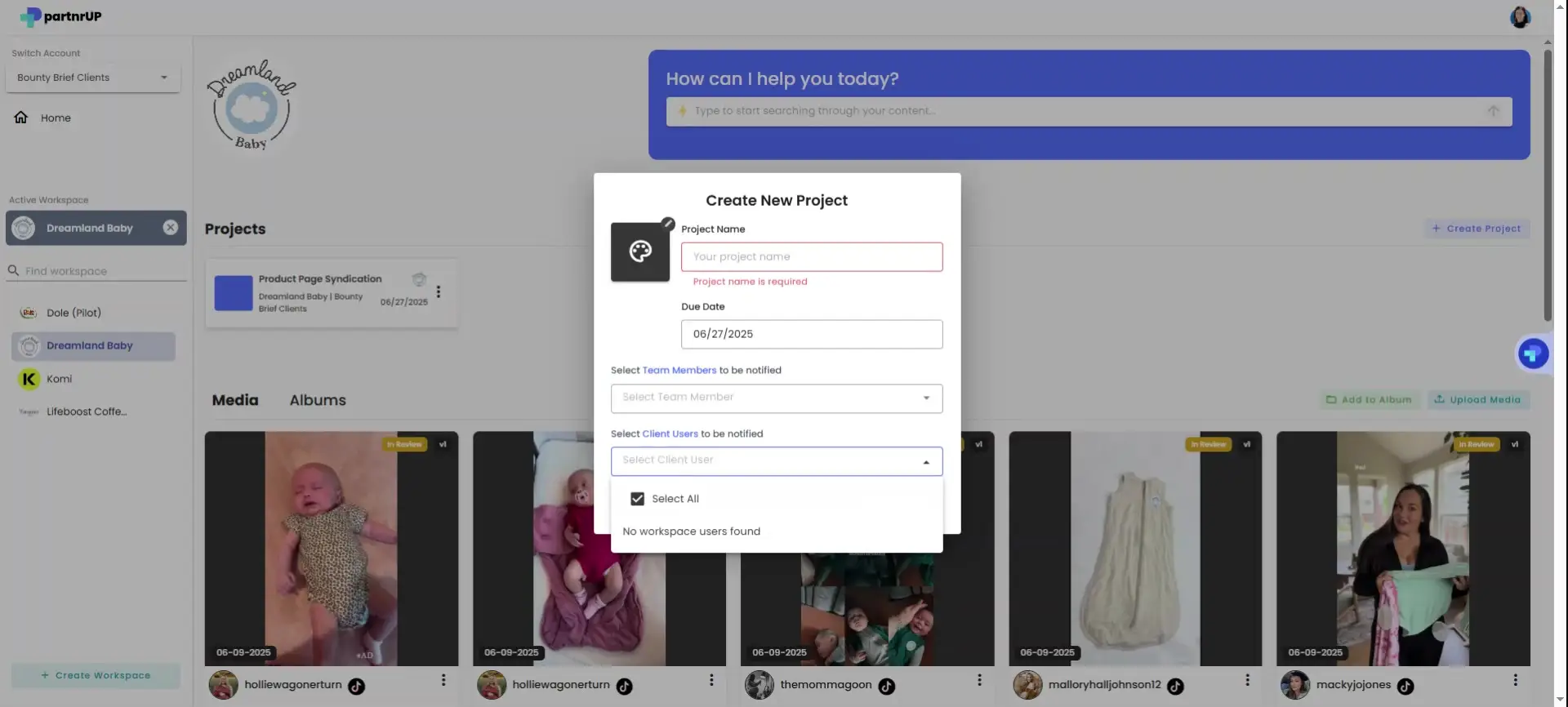Open the sleep sack product thumbnail
The height and width of the screenshot is (707, 1568).
[x=1135, y=549]
